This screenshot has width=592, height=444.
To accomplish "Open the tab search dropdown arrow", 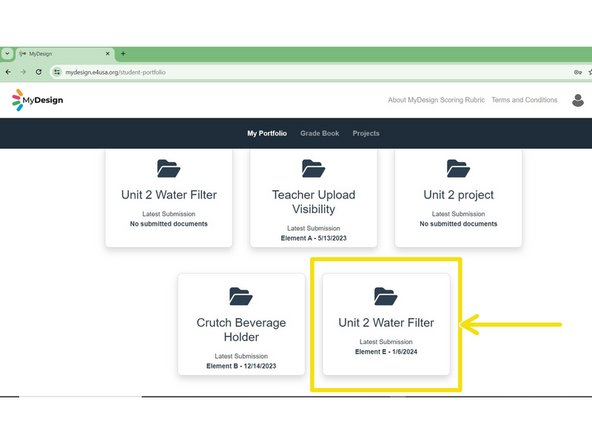I will pyautogui.click(x=7, y=54).
